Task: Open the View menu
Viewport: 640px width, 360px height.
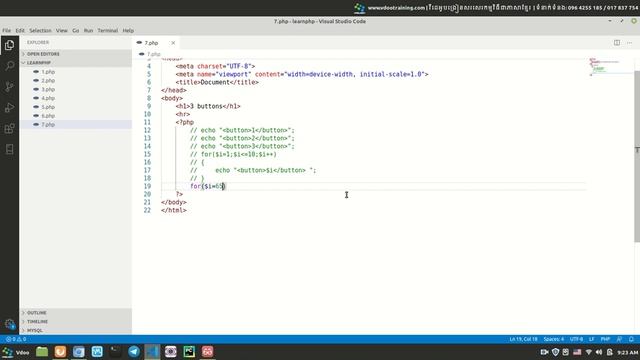Action: (x=62, y=31)
